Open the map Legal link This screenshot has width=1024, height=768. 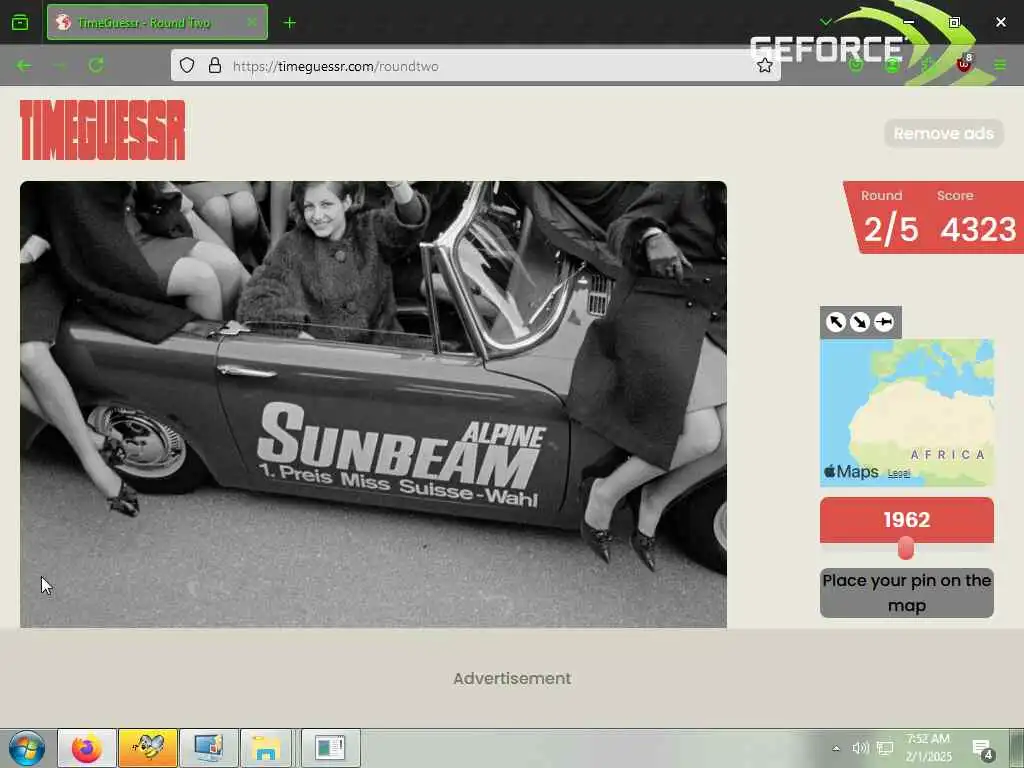(899, 473)
